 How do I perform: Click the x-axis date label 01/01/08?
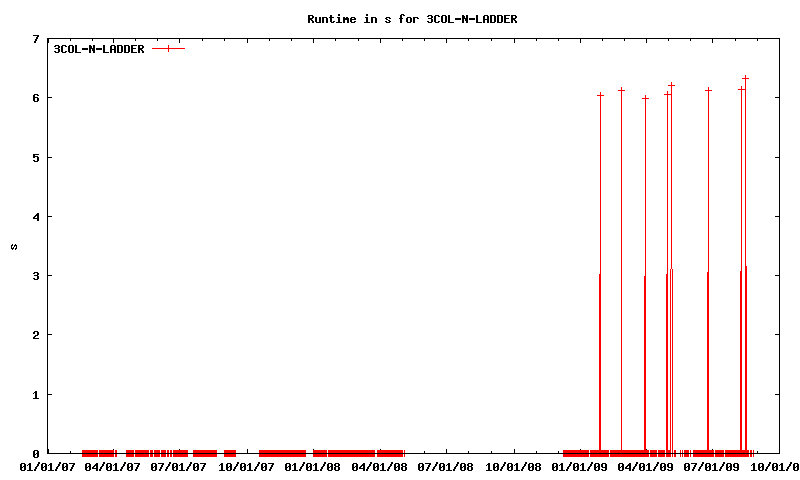(312, 466)
